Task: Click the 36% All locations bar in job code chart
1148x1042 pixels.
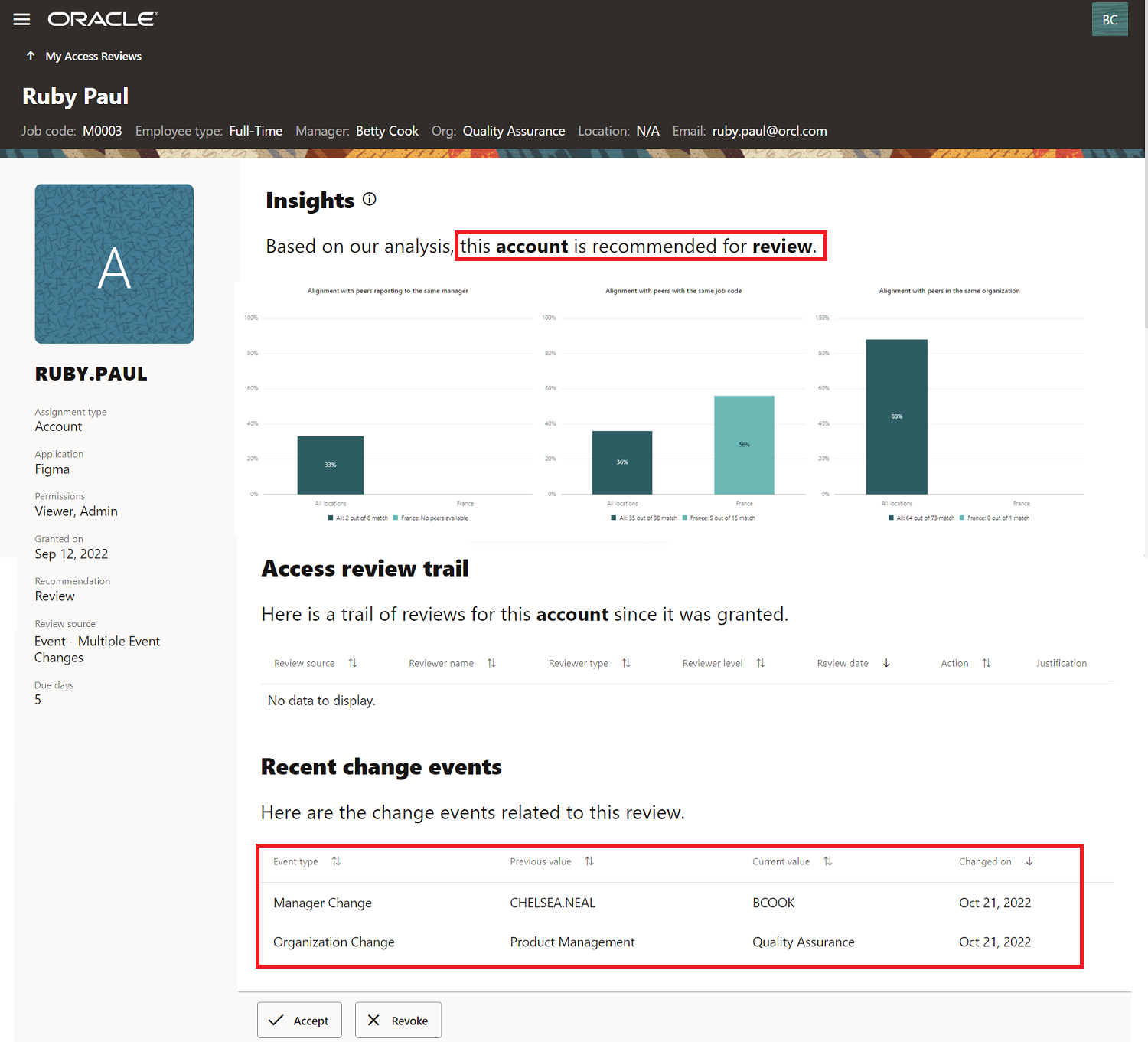Action: (x=622, y=462)
